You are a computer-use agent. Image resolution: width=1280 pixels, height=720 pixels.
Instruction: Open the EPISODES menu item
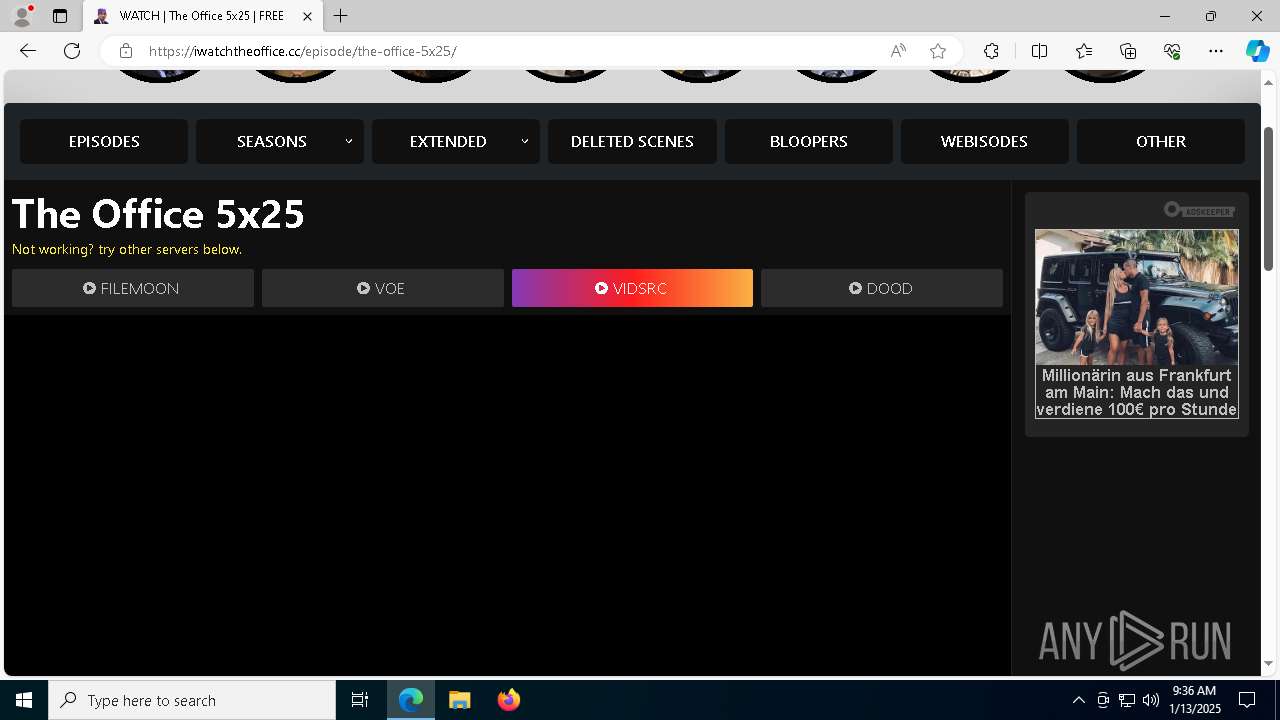[x=104, y=141]
